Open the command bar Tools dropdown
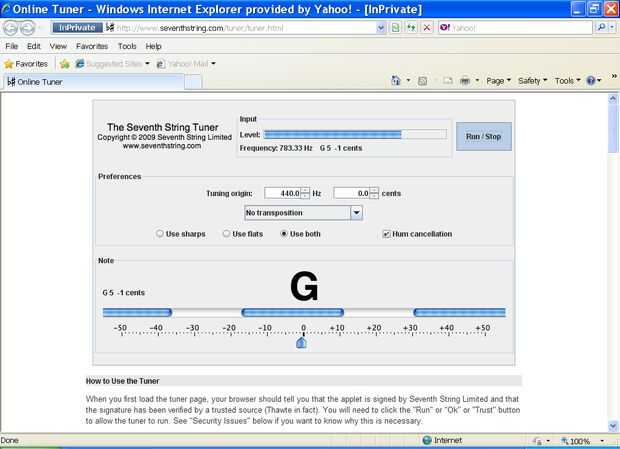Screen dimensions: 620x449 click(567, 81)
